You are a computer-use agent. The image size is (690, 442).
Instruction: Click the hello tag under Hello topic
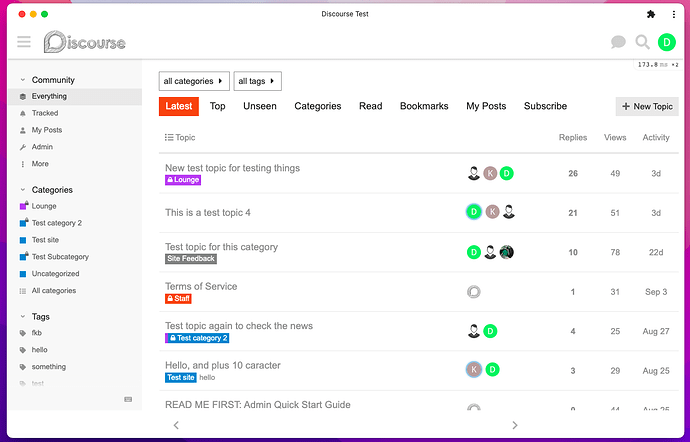coord(207,377)
